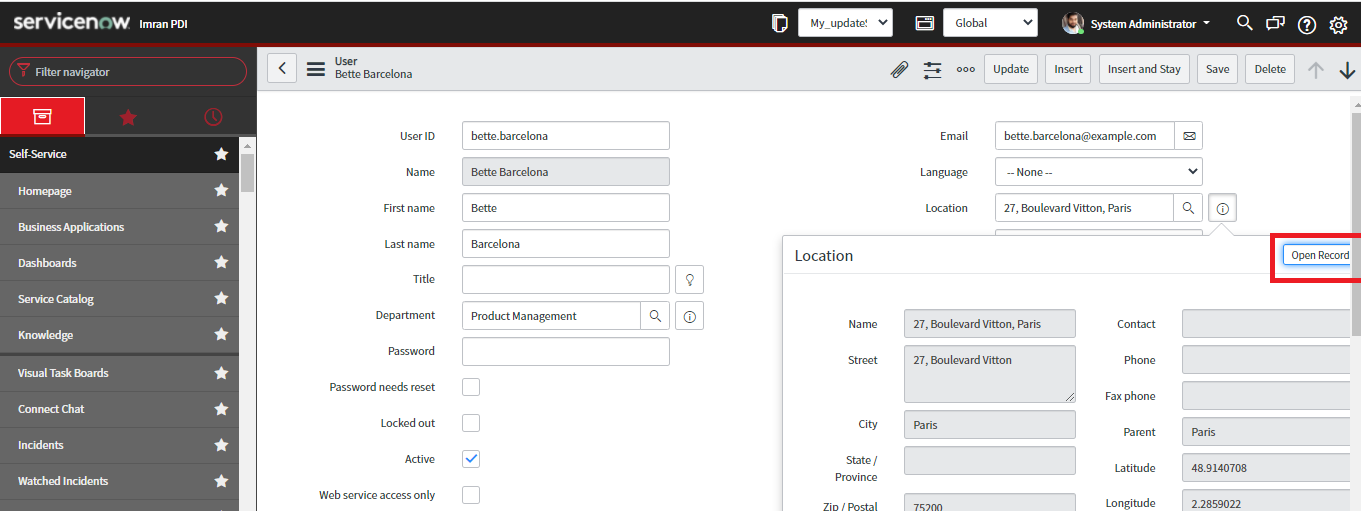Click the star next to Dashboards
Image resolution: width=1361 pixels, height=511 pixels.
point(221,262)
